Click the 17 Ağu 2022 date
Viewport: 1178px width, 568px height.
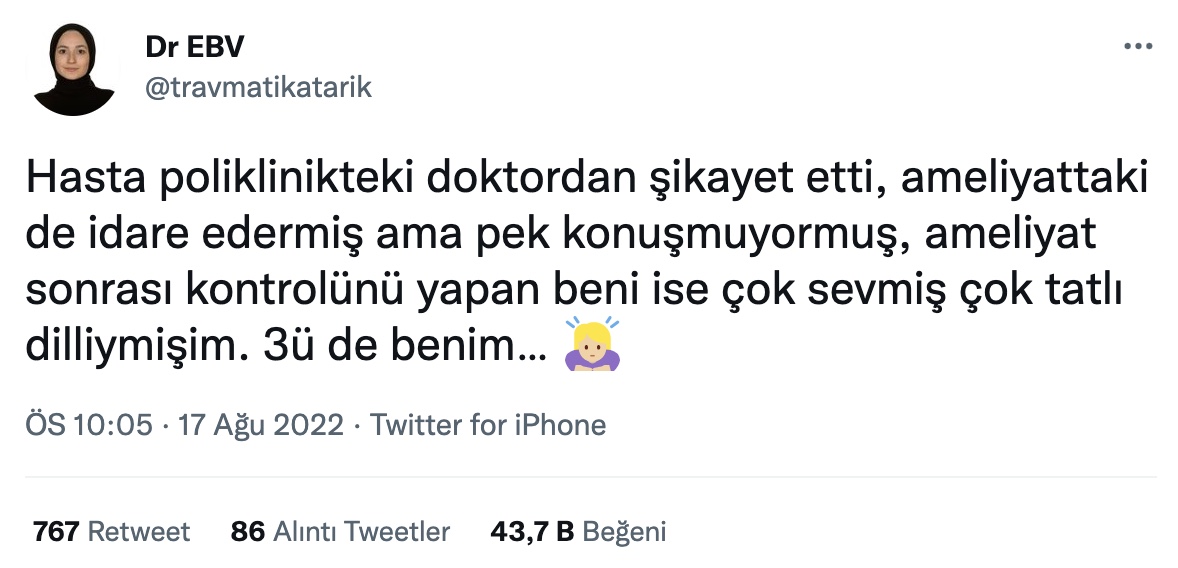pos(261,425)
